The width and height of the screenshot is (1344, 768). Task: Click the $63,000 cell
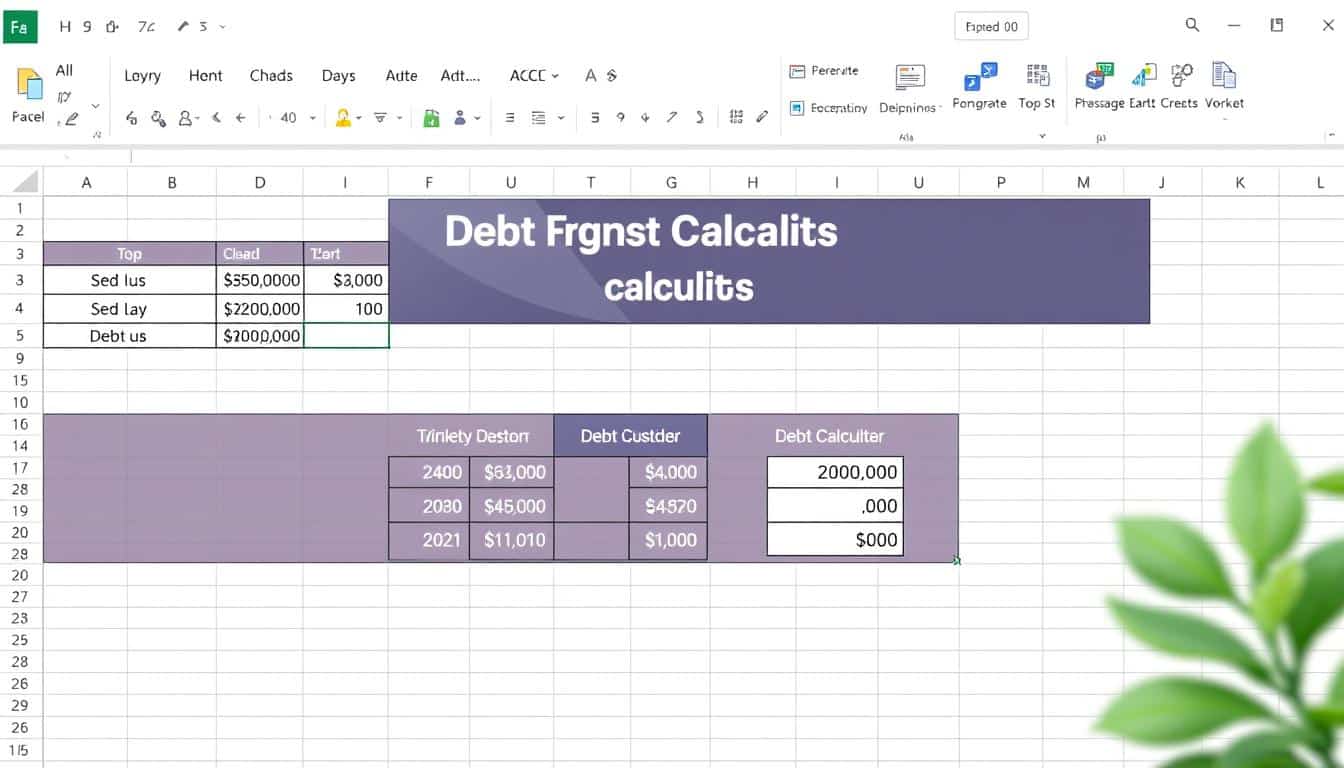[511, 472]
